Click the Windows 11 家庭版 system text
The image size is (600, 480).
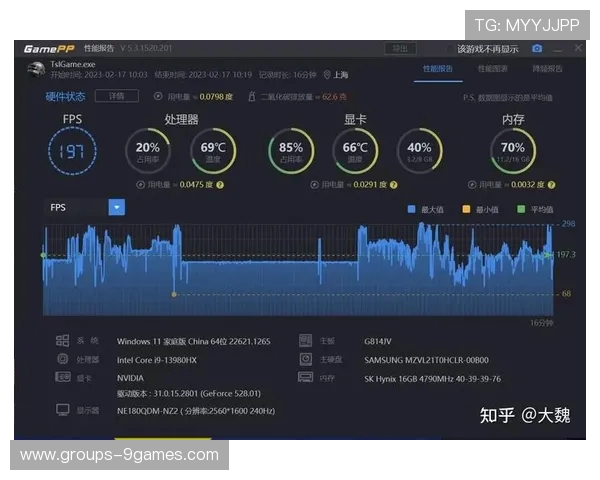tap(194, 341)
